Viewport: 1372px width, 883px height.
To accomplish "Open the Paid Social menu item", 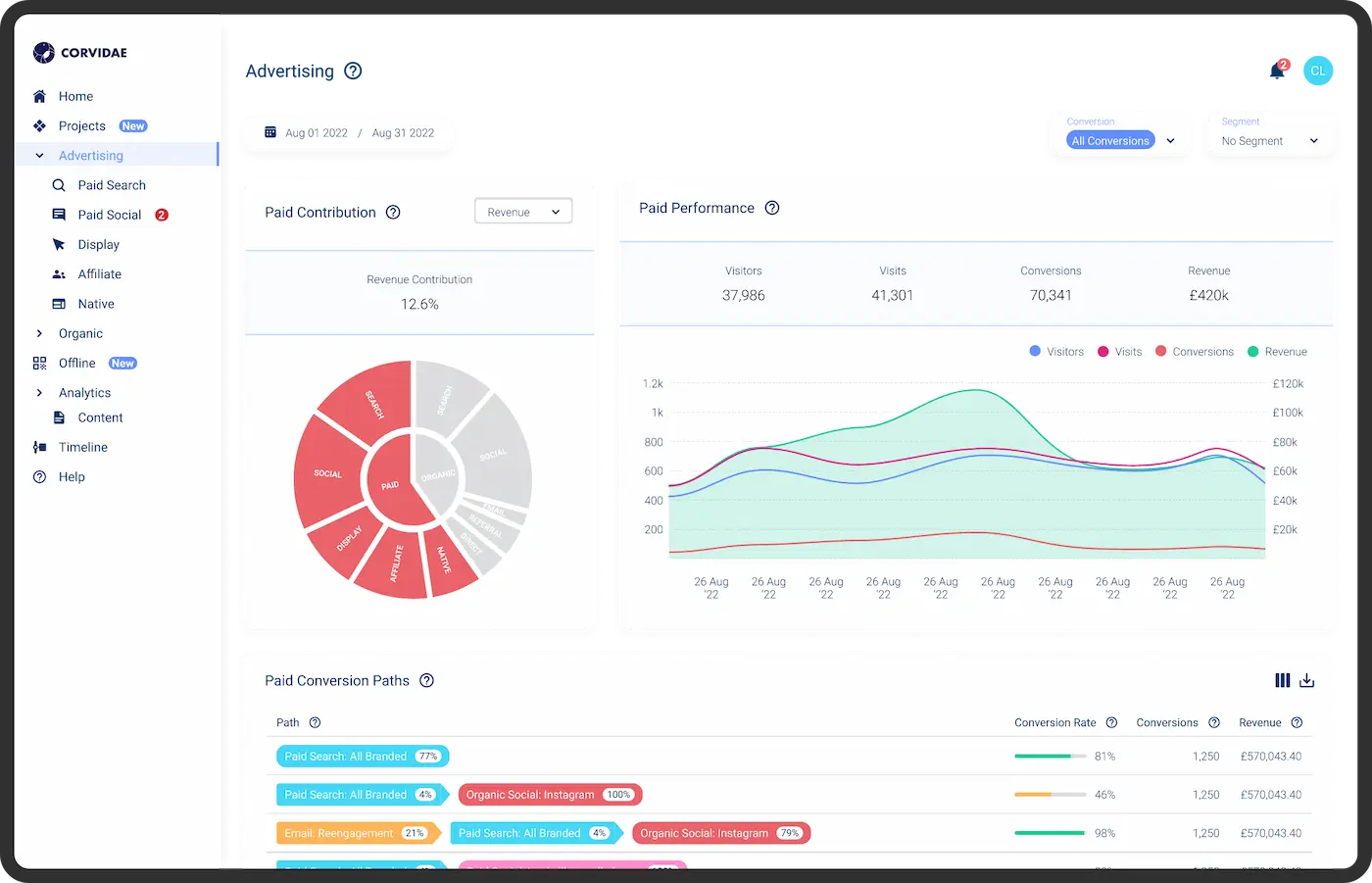I will click(110, 215).
